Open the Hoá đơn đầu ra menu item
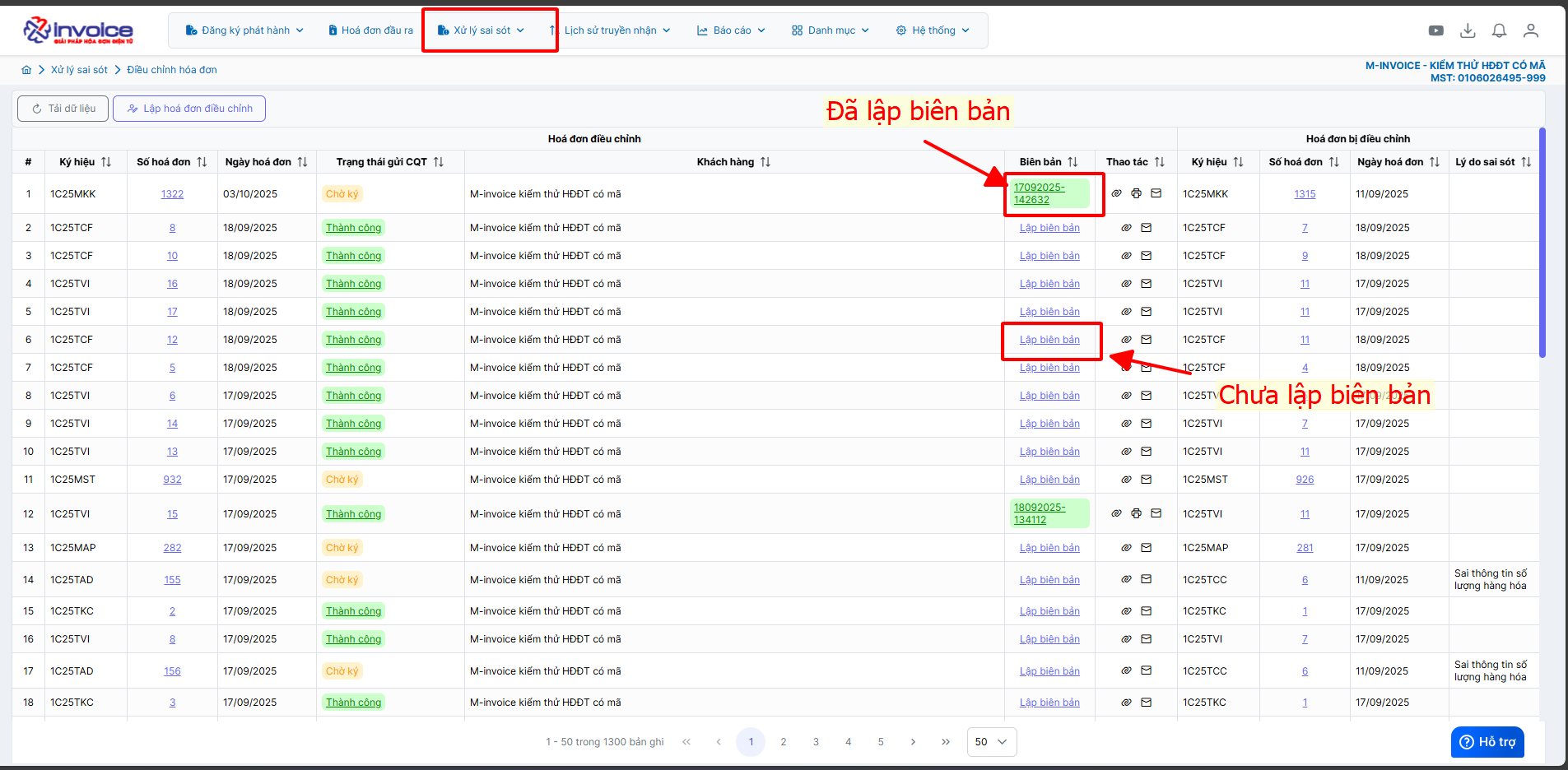The width and height of the screenshot is (1568, 770). point(370,30)
